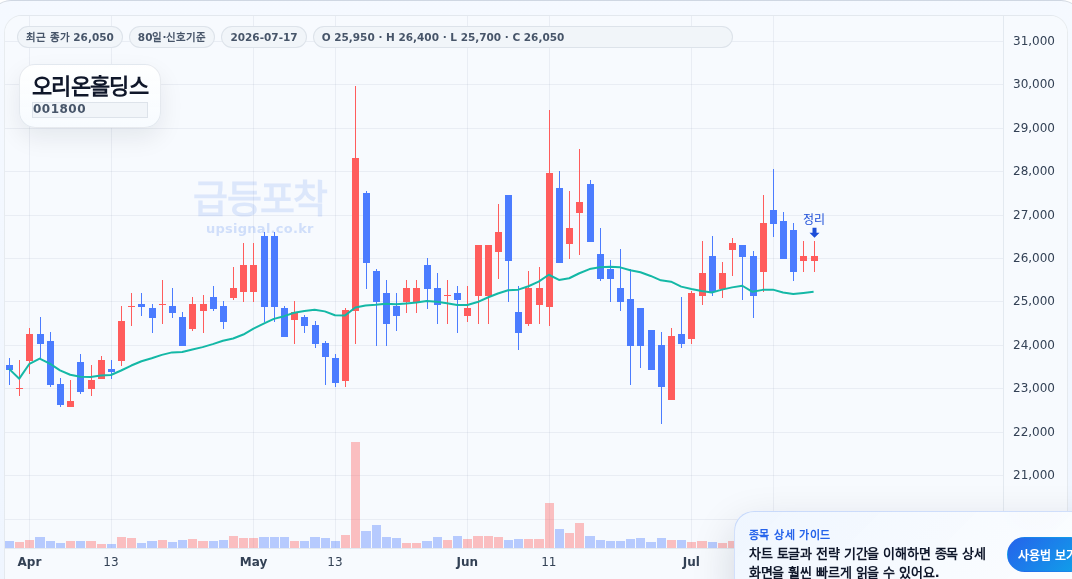Click the 25,000 price axis label
The width and height of the screenshot is (1072, 579).
[x=1034, y=301]
